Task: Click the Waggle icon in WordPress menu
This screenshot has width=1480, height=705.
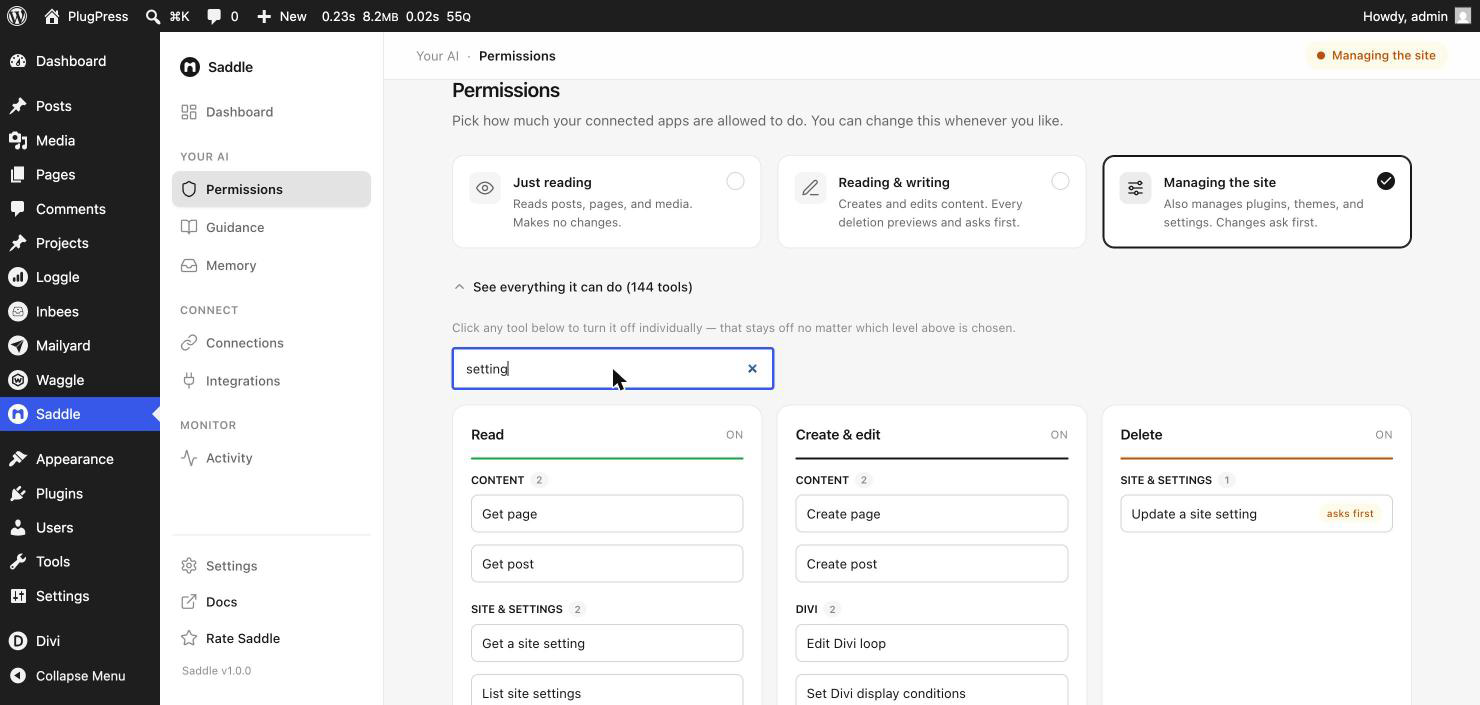Action: click(18, 380)
